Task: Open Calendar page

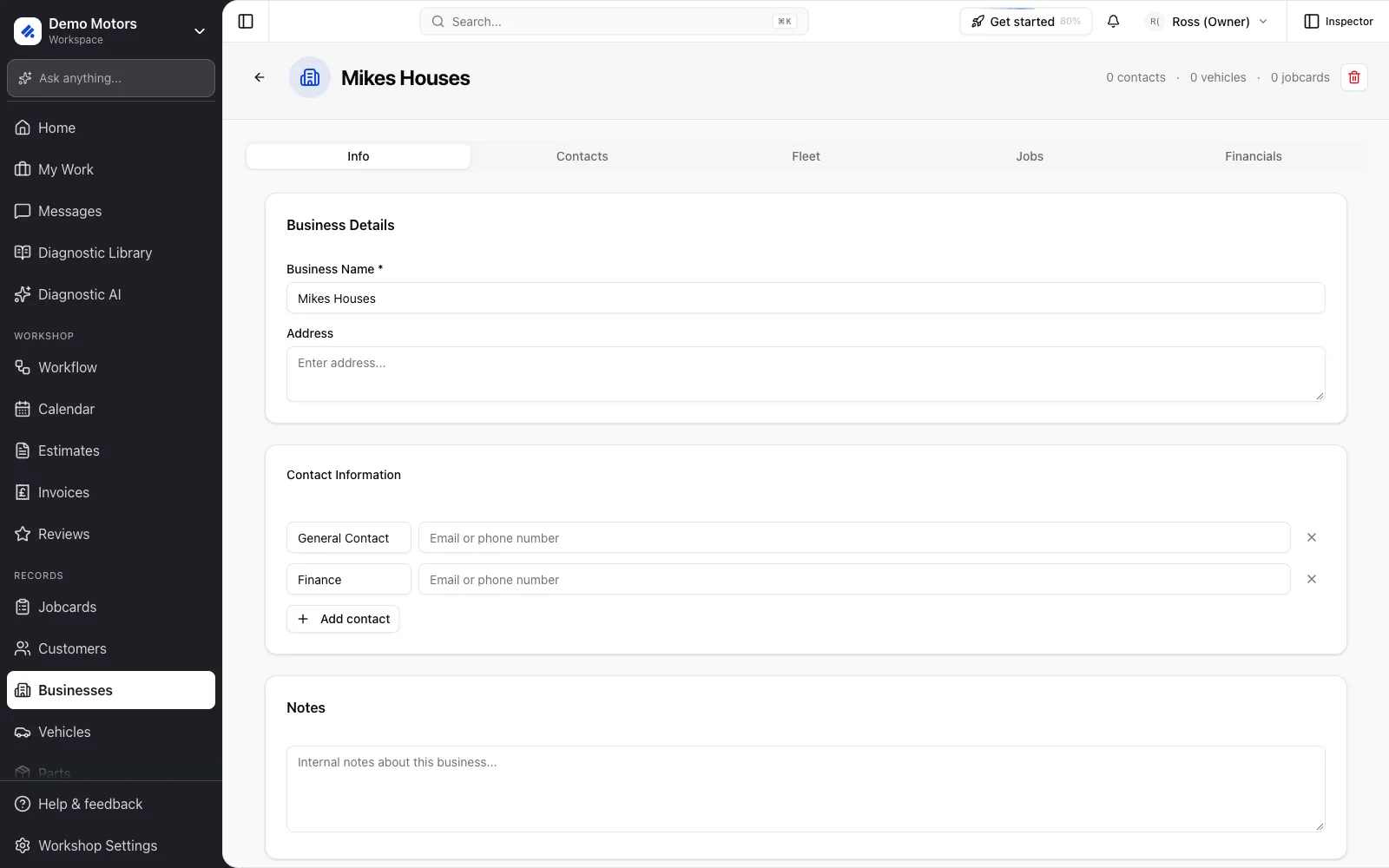Action: [111, 409]
